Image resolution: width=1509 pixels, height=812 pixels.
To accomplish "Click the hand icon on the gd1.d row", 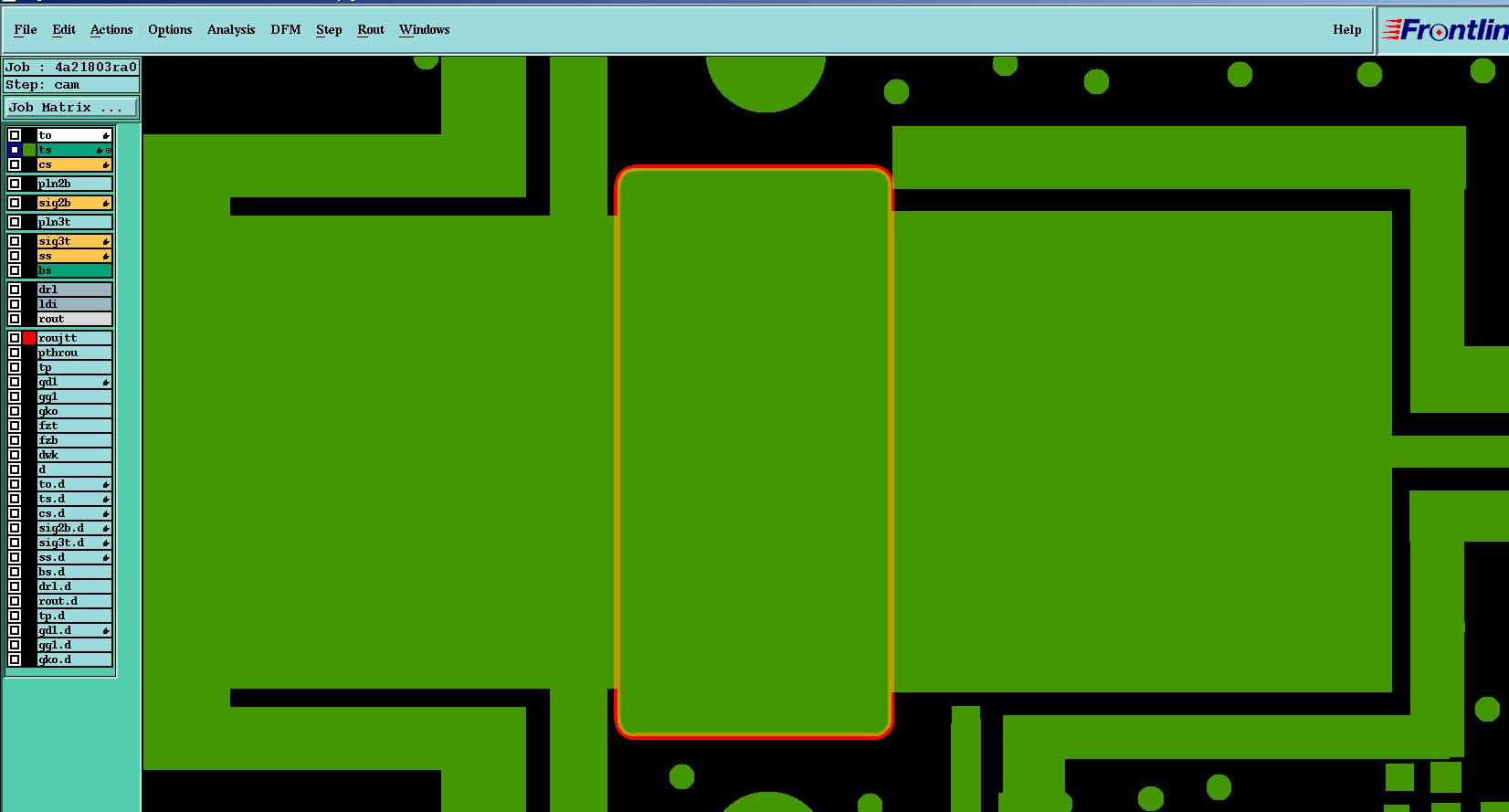I will point(106,630).
